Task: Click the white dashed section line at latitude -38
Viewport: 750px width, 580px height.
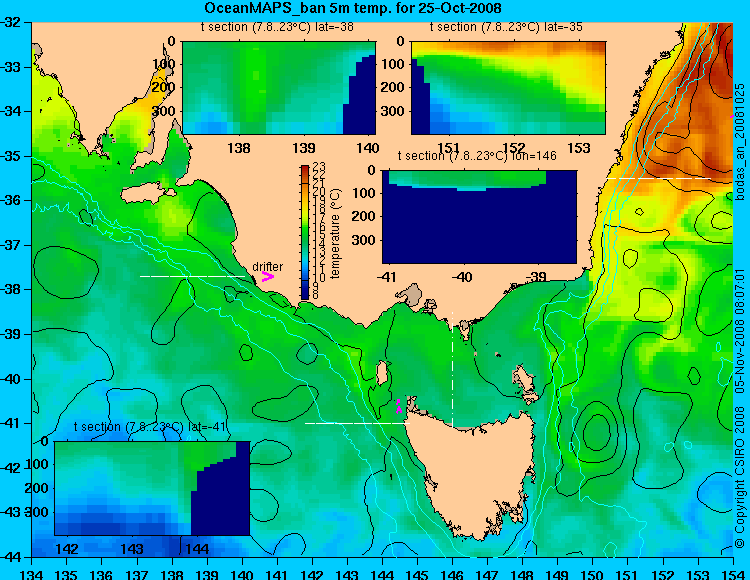Action: point(192,276)
